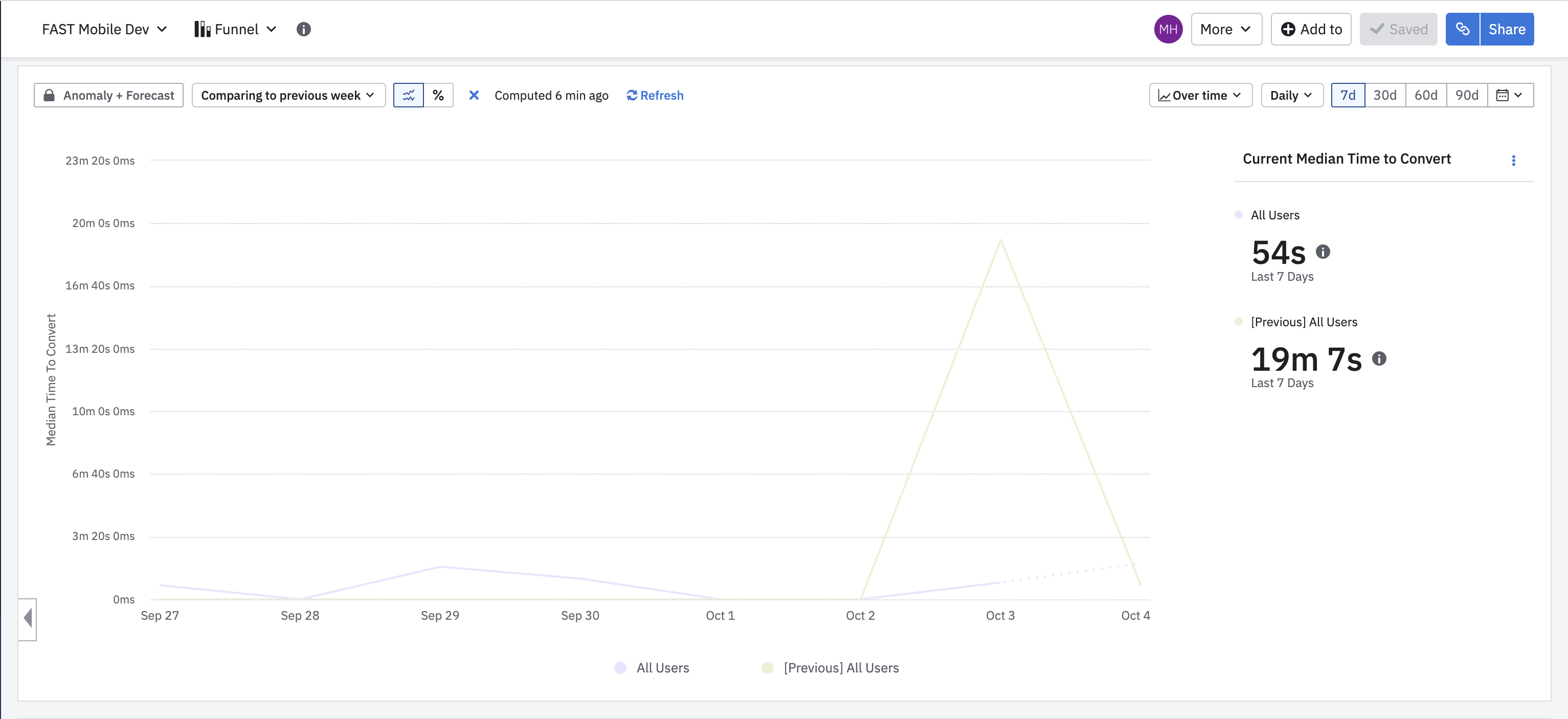Open the Daily interval dropdown
This screenshot has height=719, width=1568.
[x=1291, y=96]
